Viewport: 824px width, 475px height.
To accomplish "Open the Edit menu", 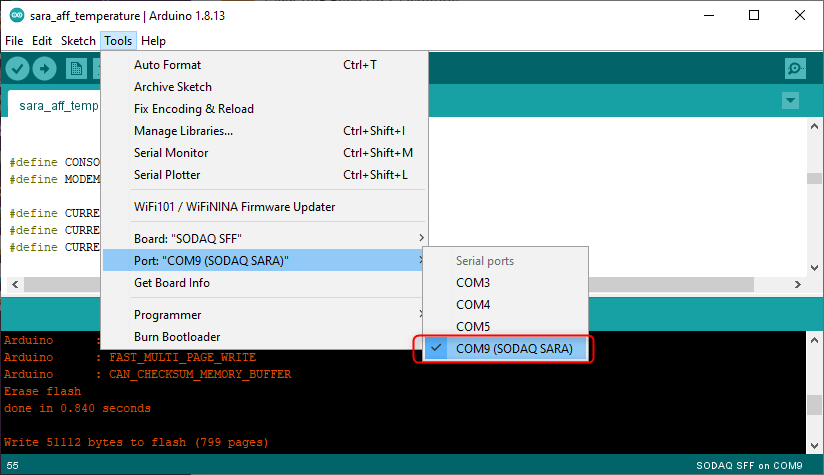I will [42, 40].
